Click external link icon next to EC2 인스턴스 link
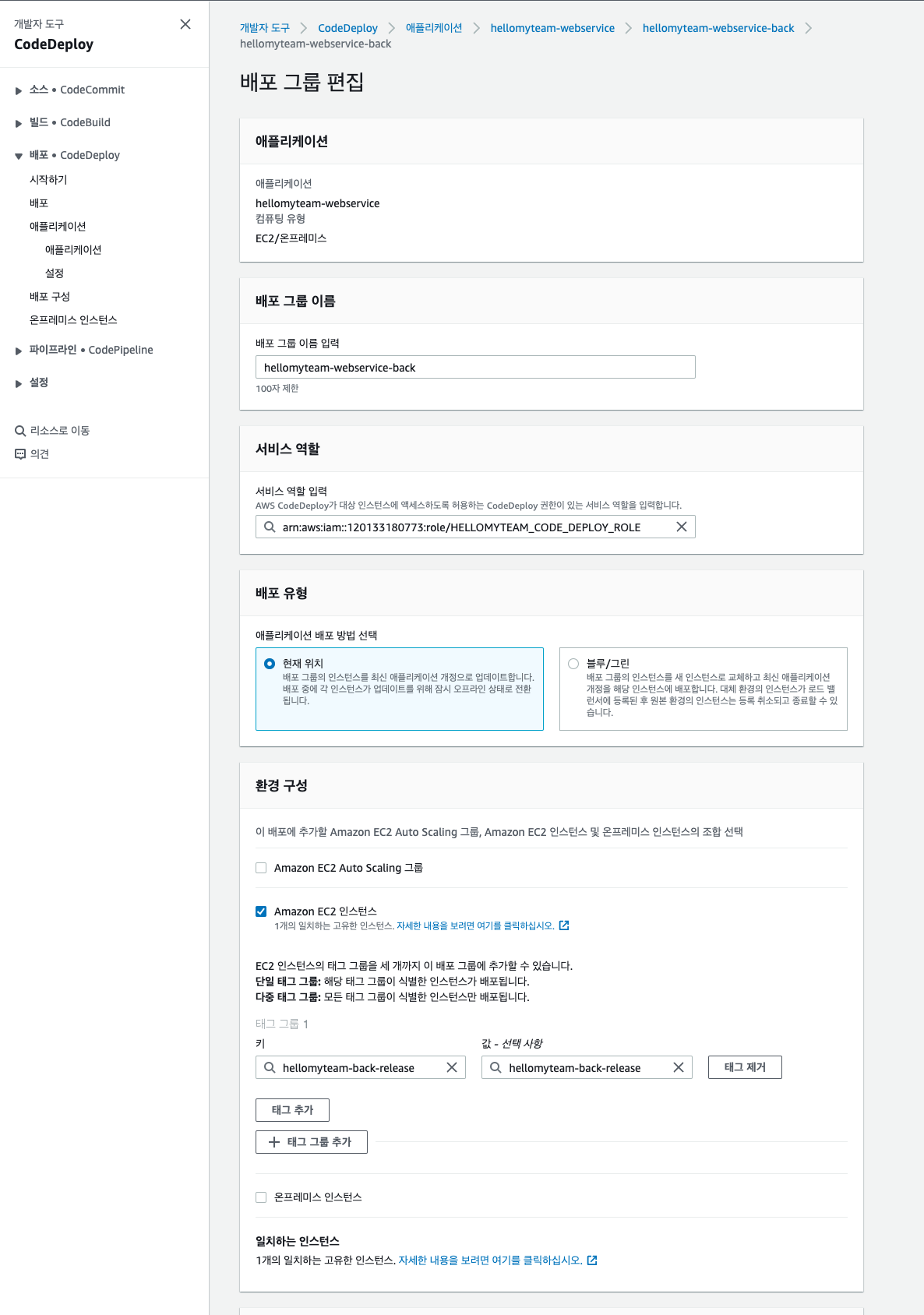This screenshot has height=1315, width=924. [x=564, y=925]
